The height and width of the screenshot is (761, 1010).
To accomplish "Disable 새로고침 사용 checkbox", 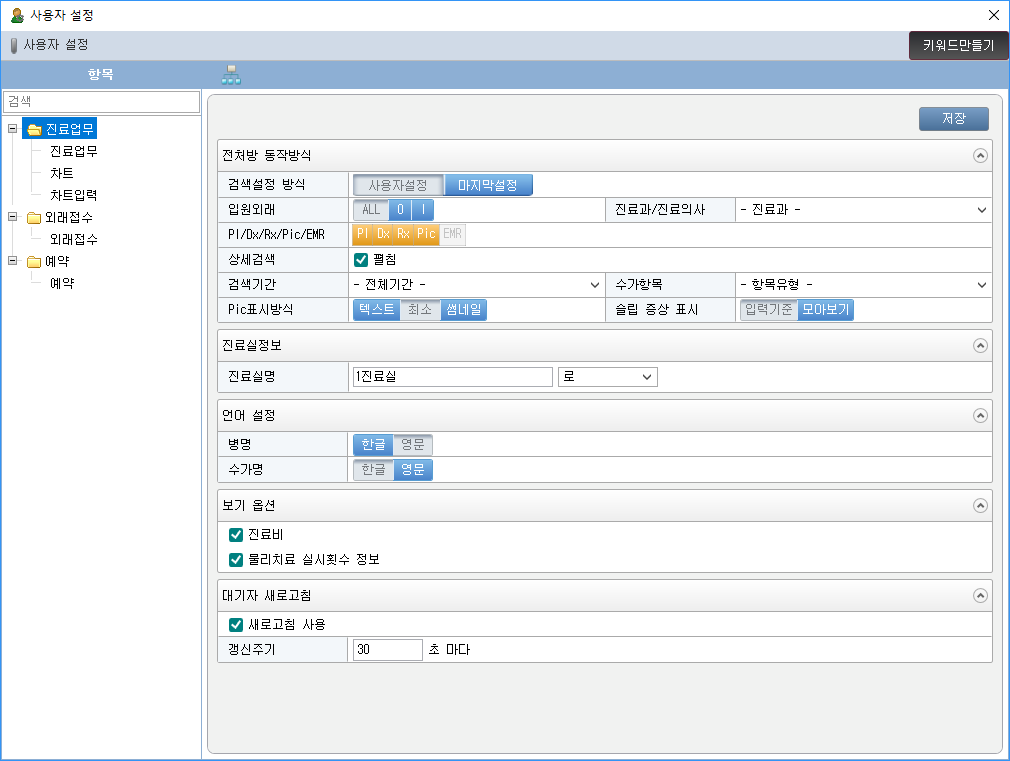I will click(237, 625).
